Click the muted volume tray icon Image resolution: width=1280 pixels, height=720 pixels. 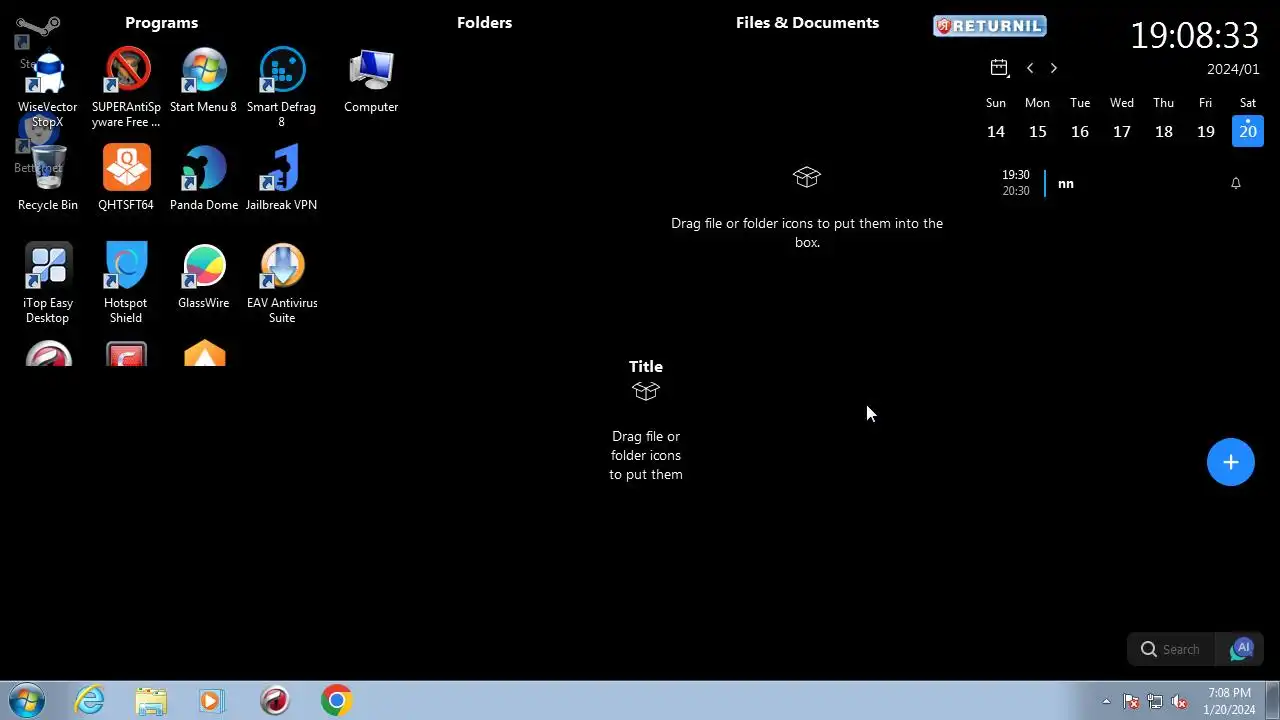pyautogui.click(x=1180, y=701)
